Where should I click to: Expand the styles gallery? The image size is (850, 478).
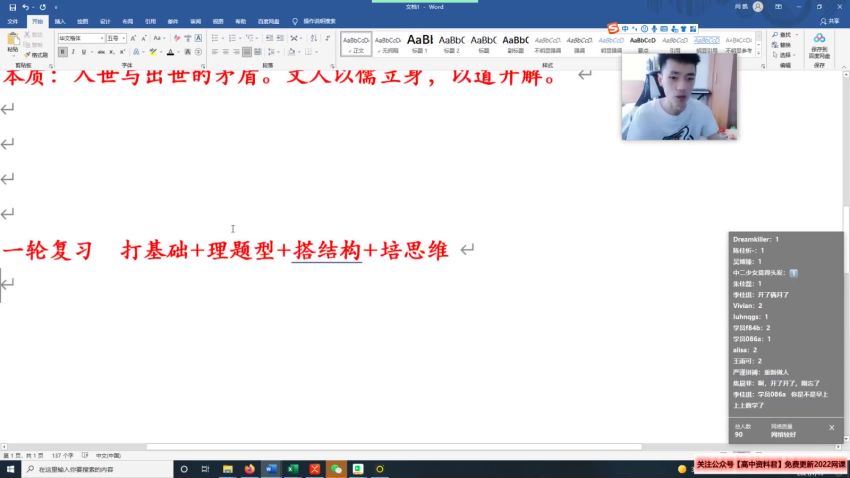tap(758, 53)
